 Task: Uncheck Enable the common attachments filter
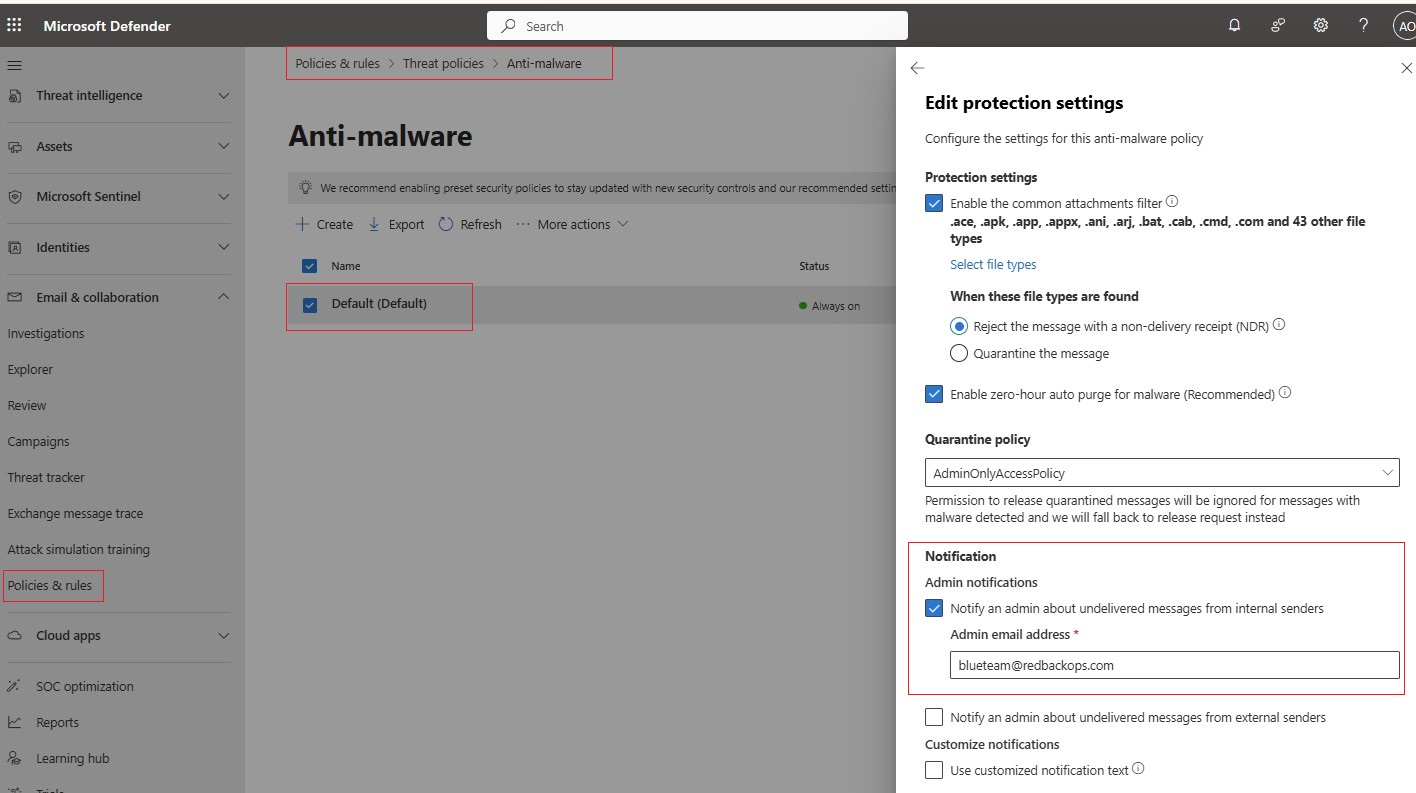tap(934, 203)
